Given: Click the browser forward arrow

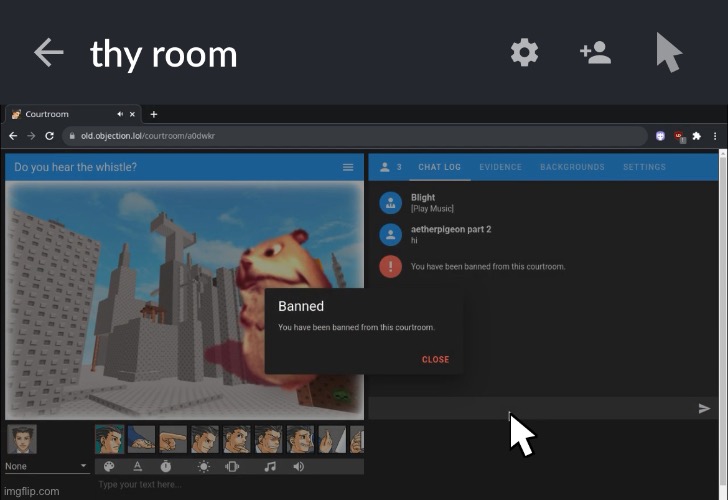Looking at the screenshot, I should click(31, 136).
